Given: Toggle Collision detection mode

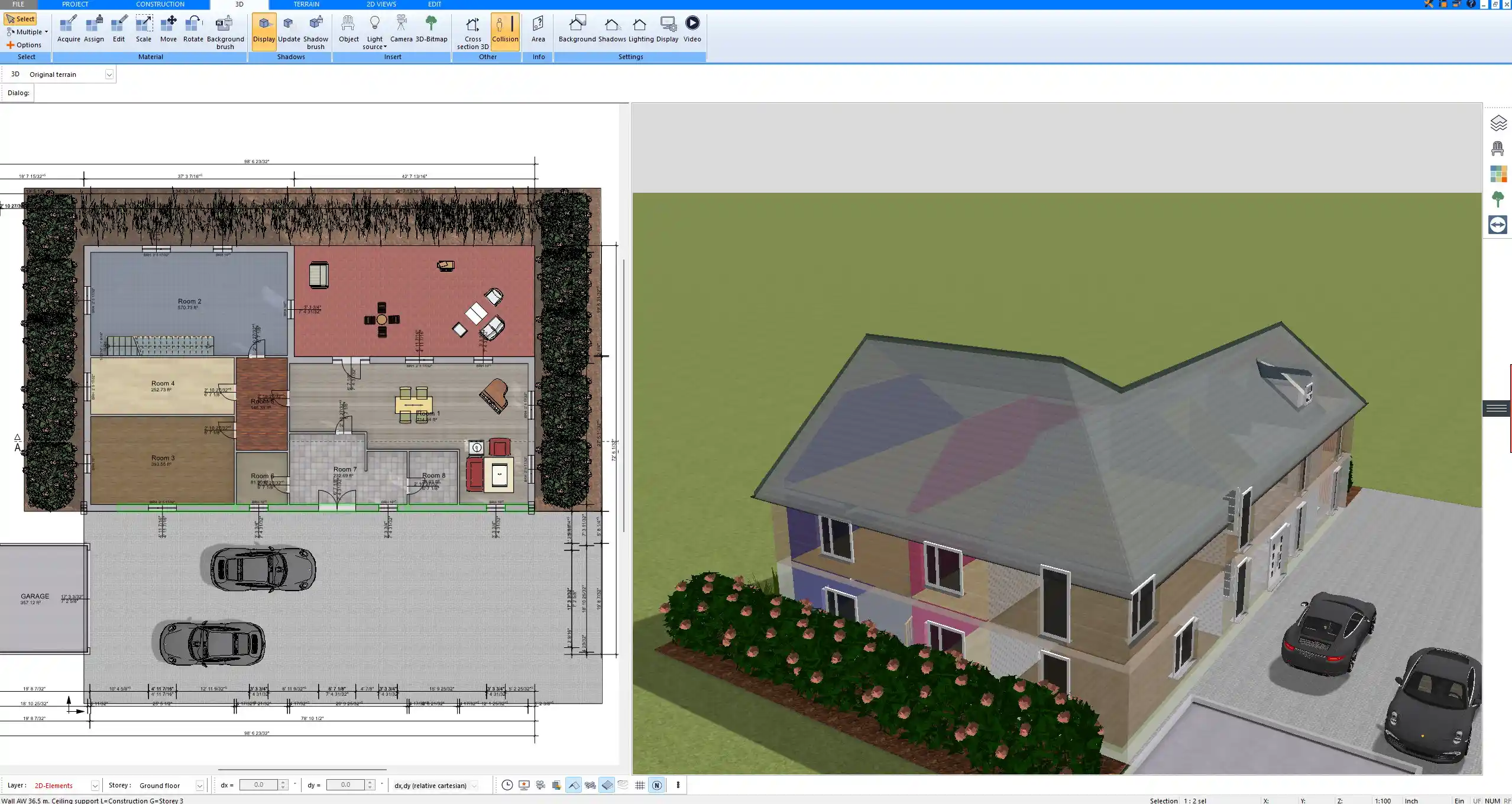Looking at the screenshot, I should 505,29.
